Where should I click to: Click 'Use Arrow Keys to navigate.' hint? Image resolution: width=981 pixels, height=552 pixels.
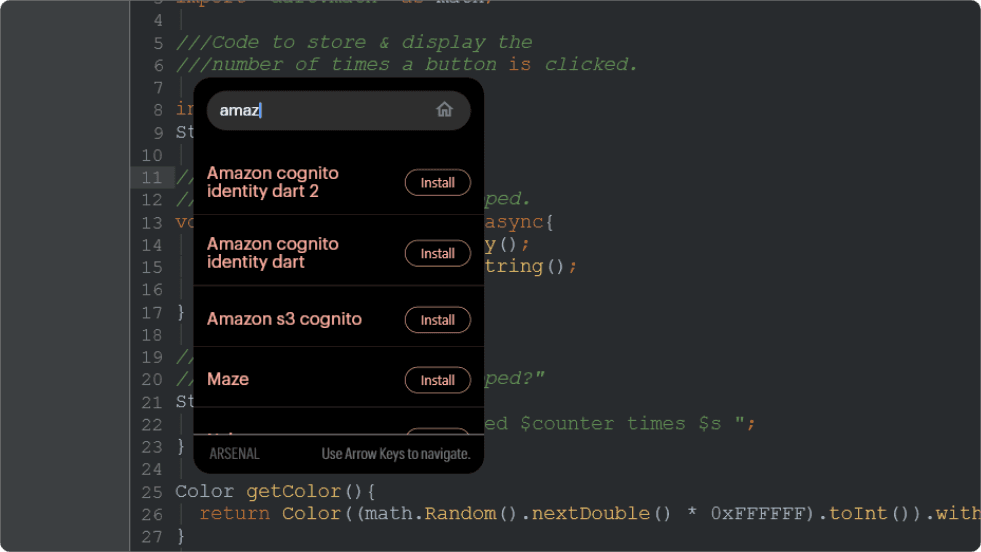pyautogui.click(x=396, y=454)
